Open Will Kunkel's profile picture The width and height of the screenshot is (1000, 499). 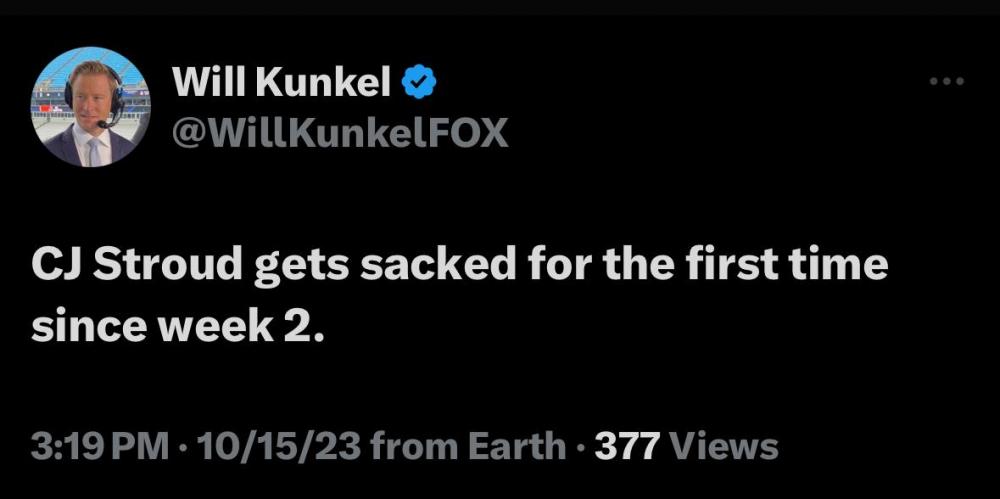click(x=91, y=107)
